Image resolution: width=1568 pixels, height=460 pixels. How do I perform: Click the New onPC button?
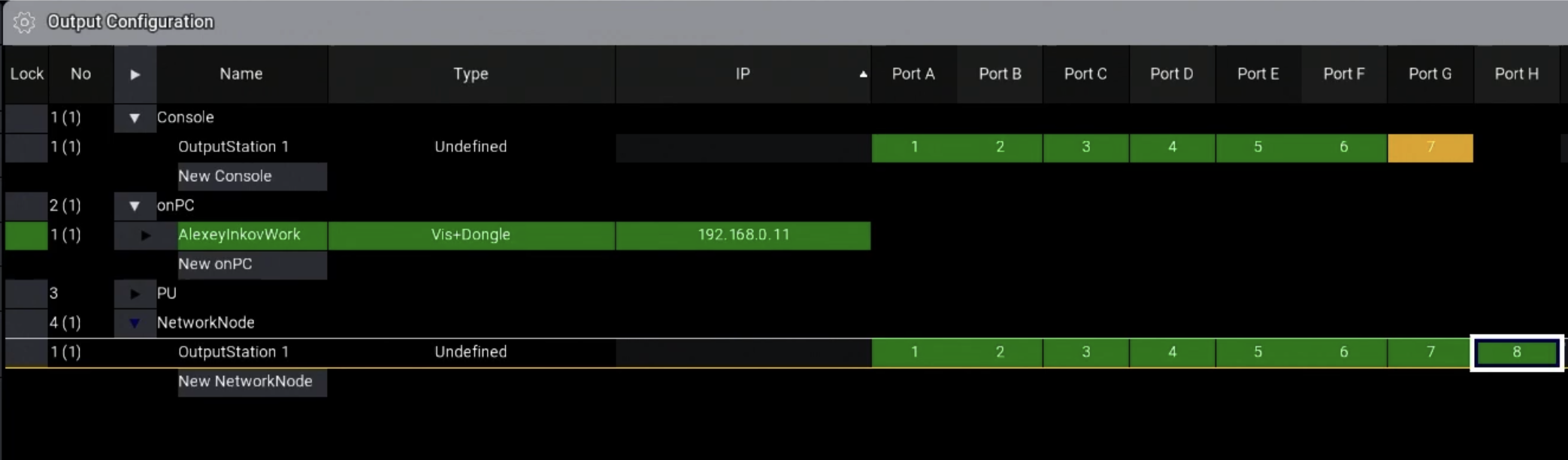[251, 265]
